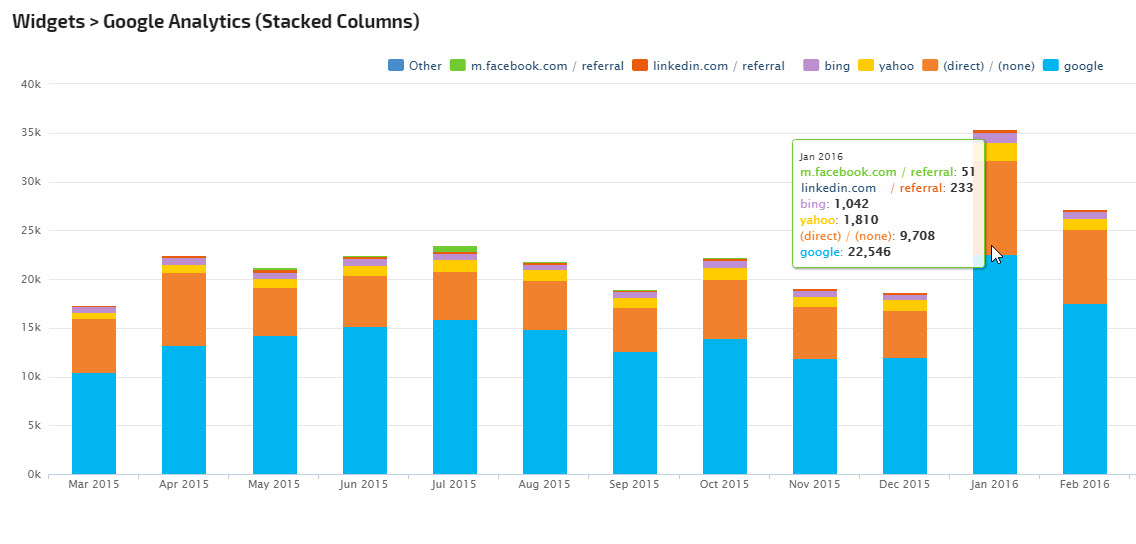1136x544 pixels.
Task: Select the direct segment of Oct 2015 bar
Action: coord(725,309)
